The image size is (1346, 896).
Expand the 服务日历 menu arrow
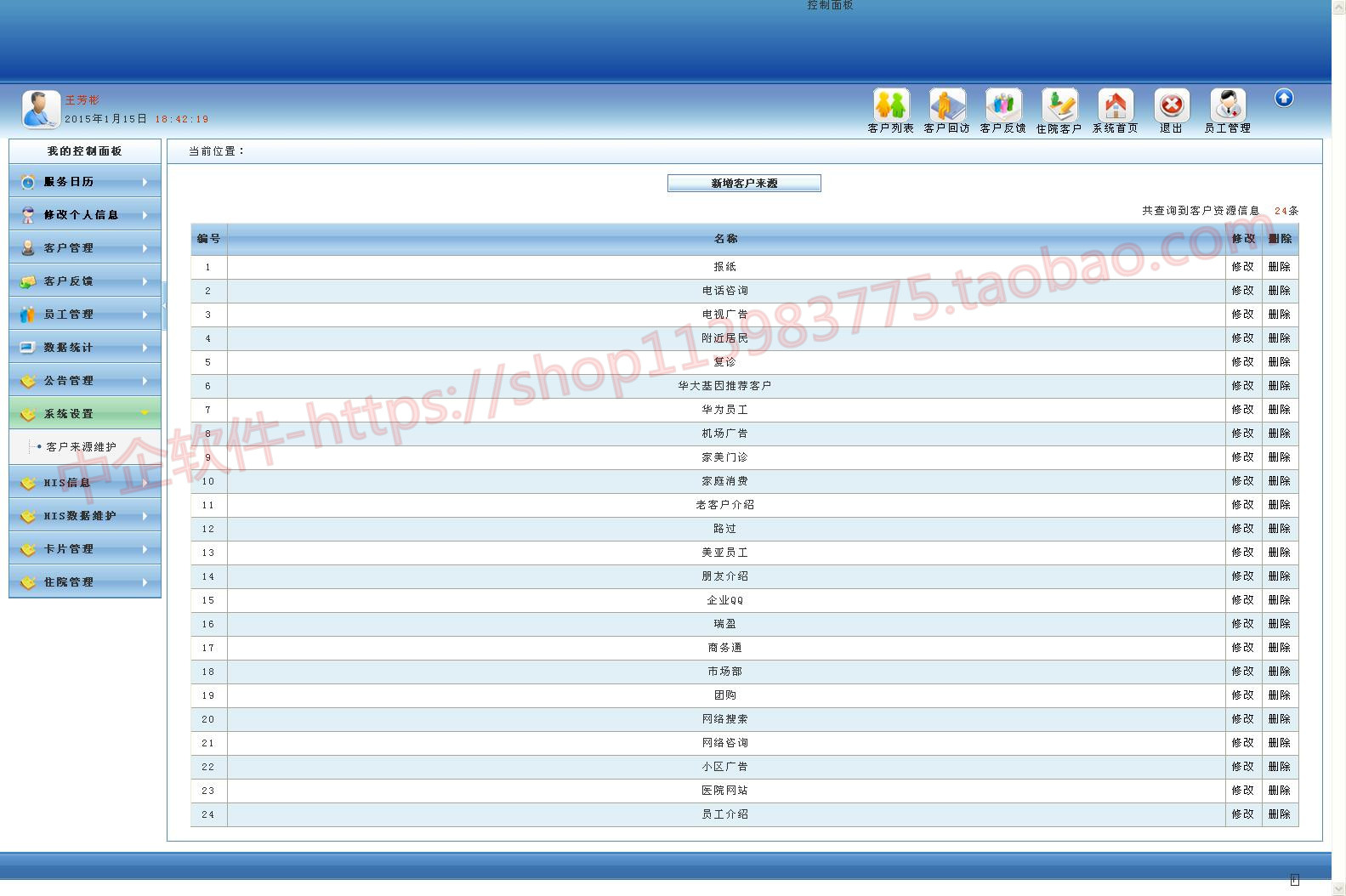[x=145, y=182]
